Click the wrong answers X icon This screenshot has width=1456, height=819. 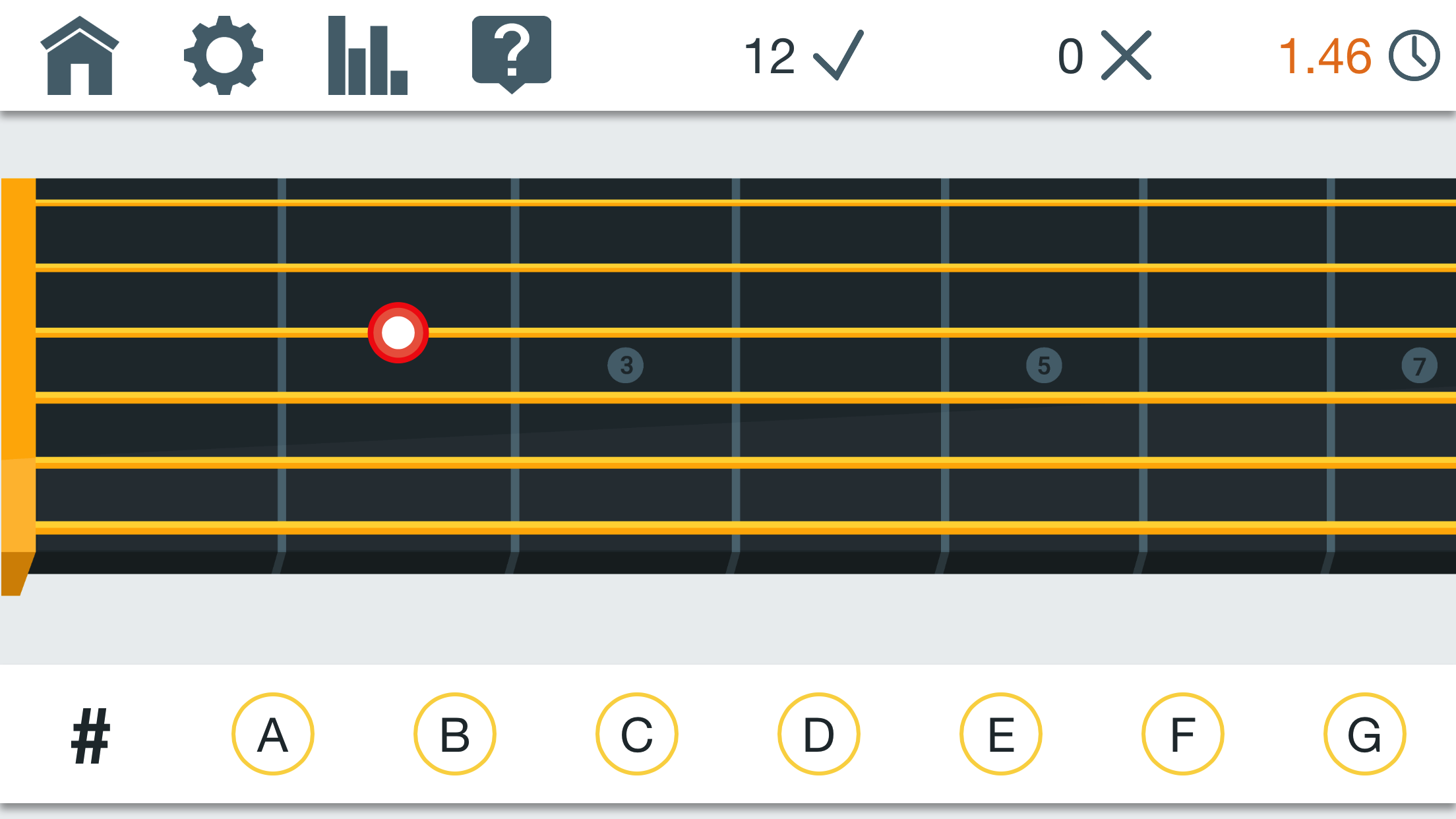point(1126,55)
